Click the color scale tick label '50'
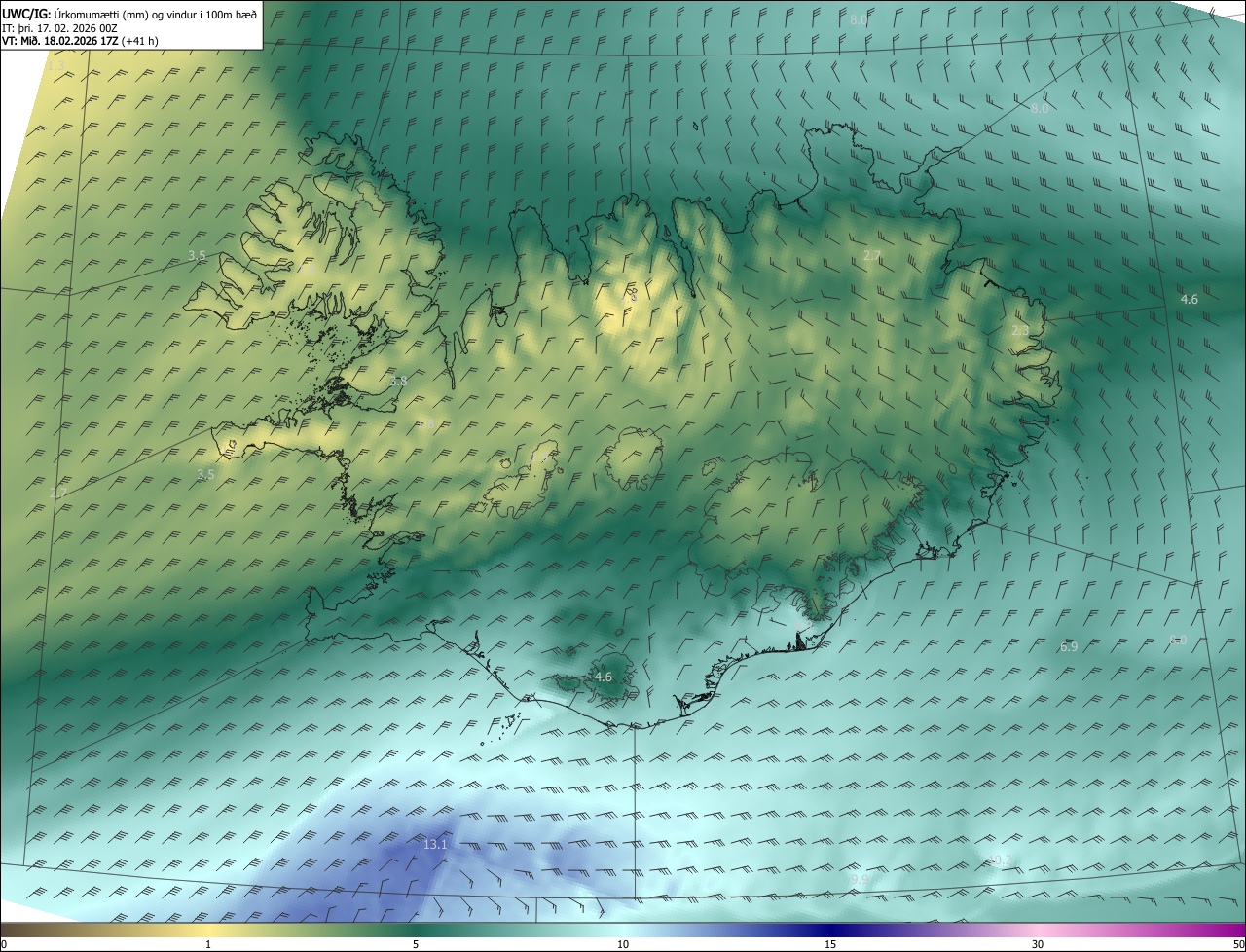This screenshot has width=1246, height=952. coord(1238,944)
